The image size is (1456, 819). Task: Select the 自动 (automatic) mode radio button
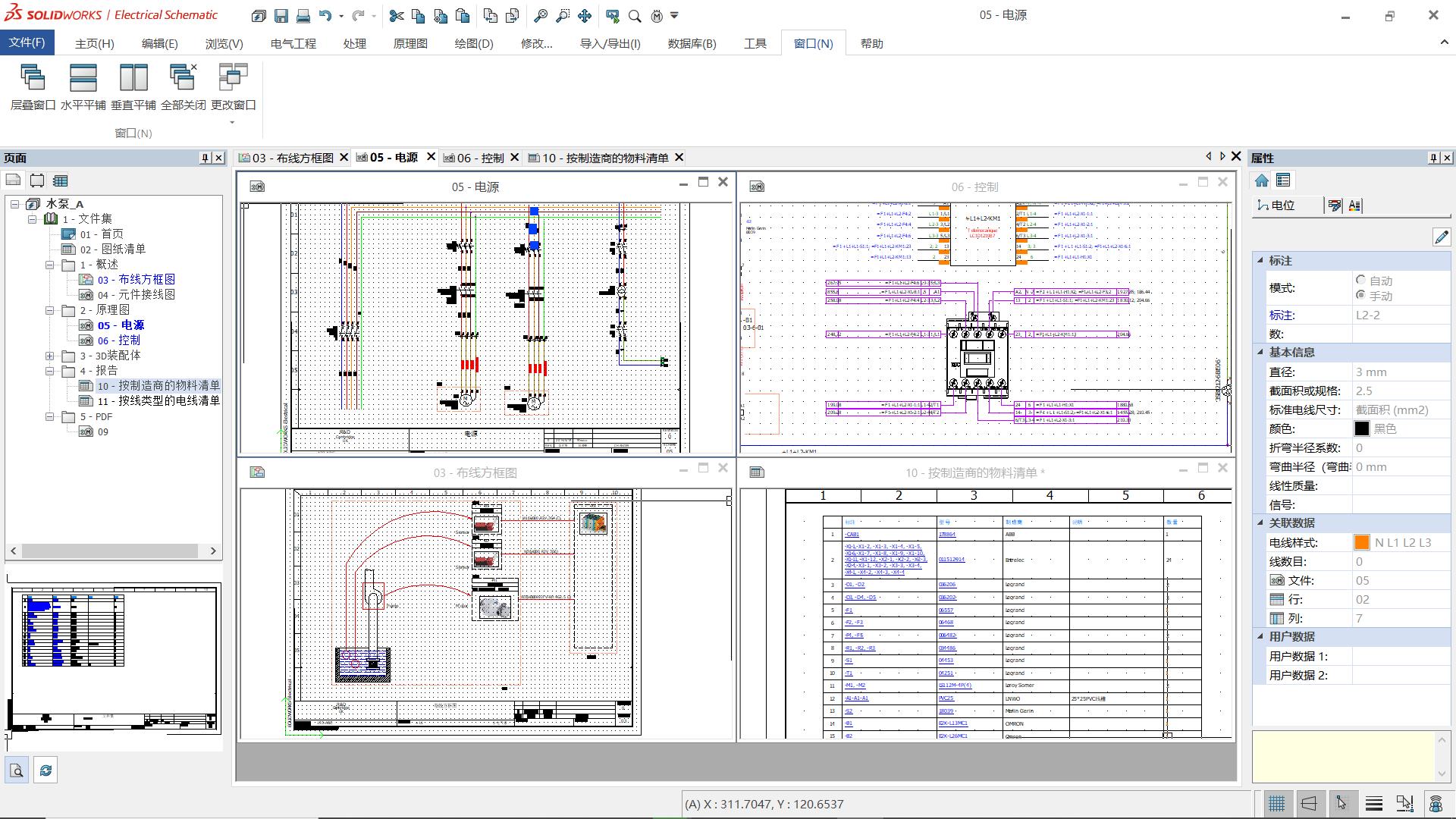1360,281
